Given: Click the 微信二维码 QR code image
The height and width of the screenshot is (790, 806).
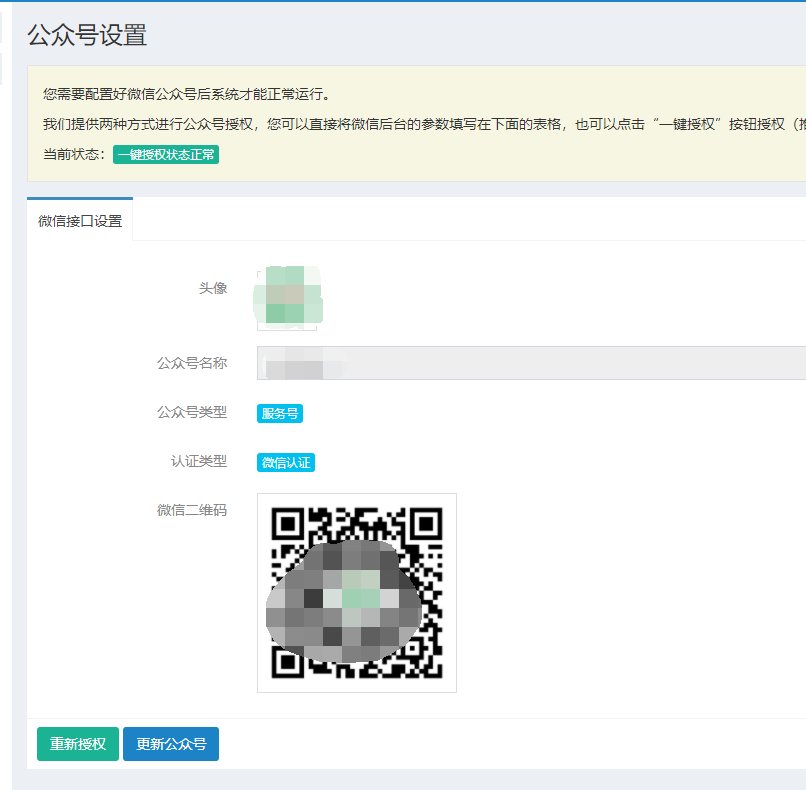Looking at the screenshot, I should click(x=357, y=593).
